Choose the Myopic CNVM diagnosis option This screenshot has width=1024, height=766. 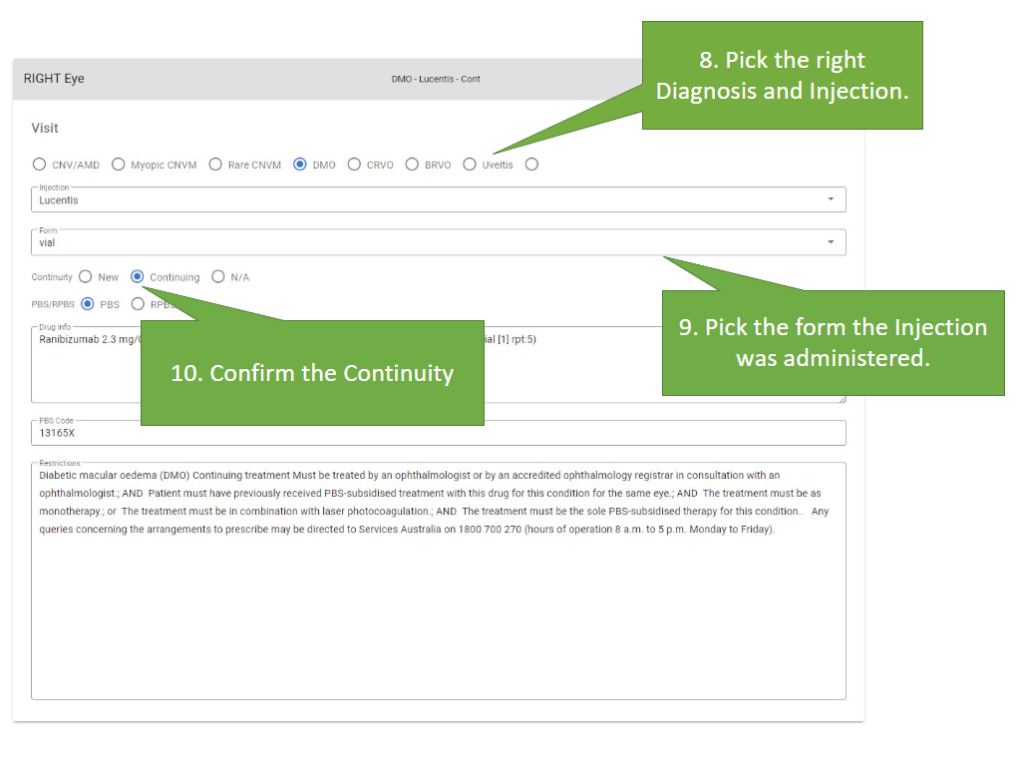(118, 165)
